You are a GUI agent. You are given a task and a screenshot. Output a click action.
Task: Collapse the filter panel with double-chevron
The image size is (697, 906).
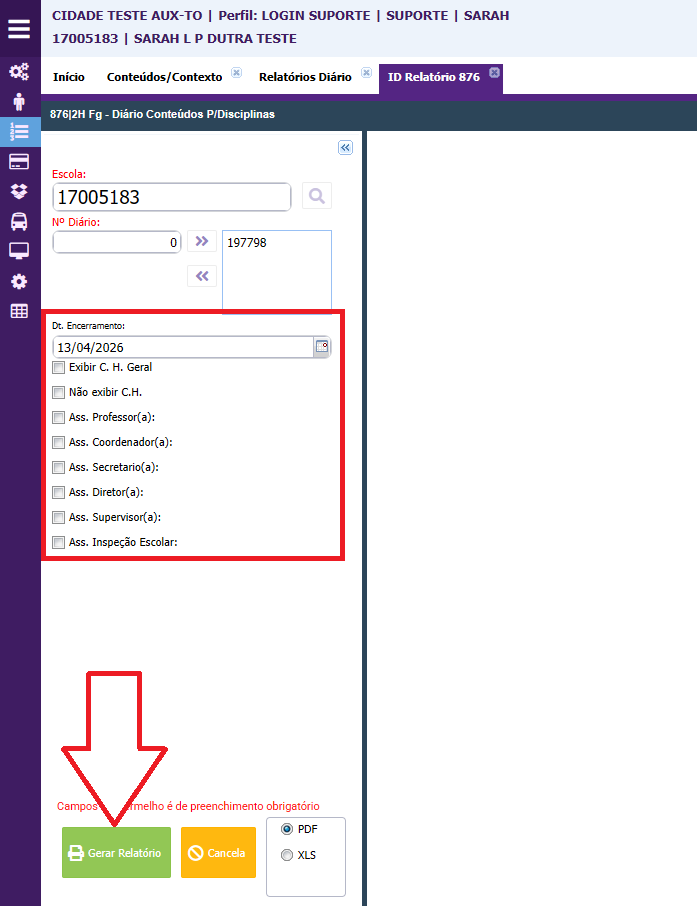[x=345, y=148]
